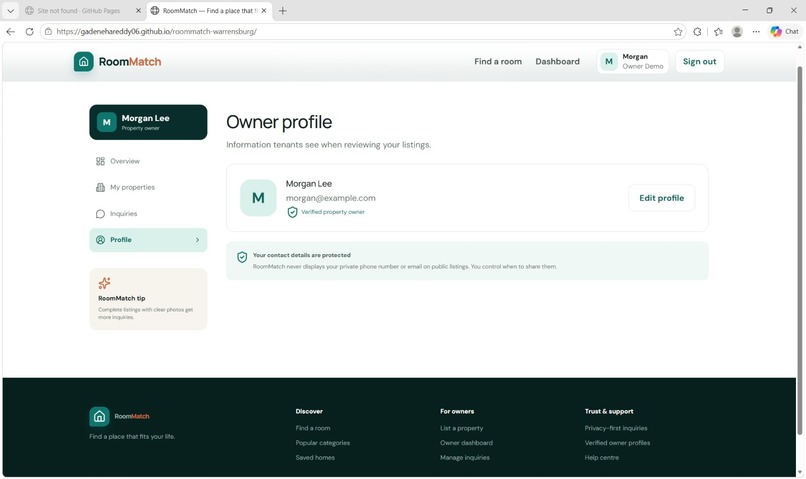Close the RoomMatch tab
806x479 pixels.
point(264,11)
